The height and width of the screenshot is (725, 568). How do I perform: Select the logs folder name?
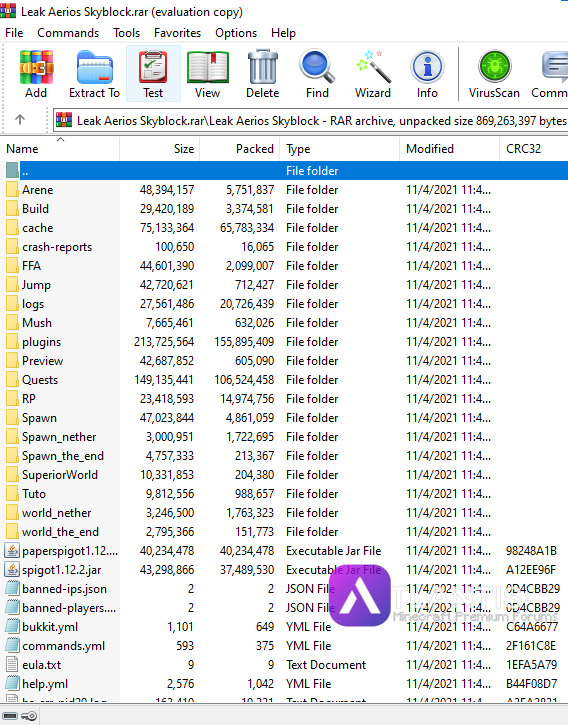[33, 304]
